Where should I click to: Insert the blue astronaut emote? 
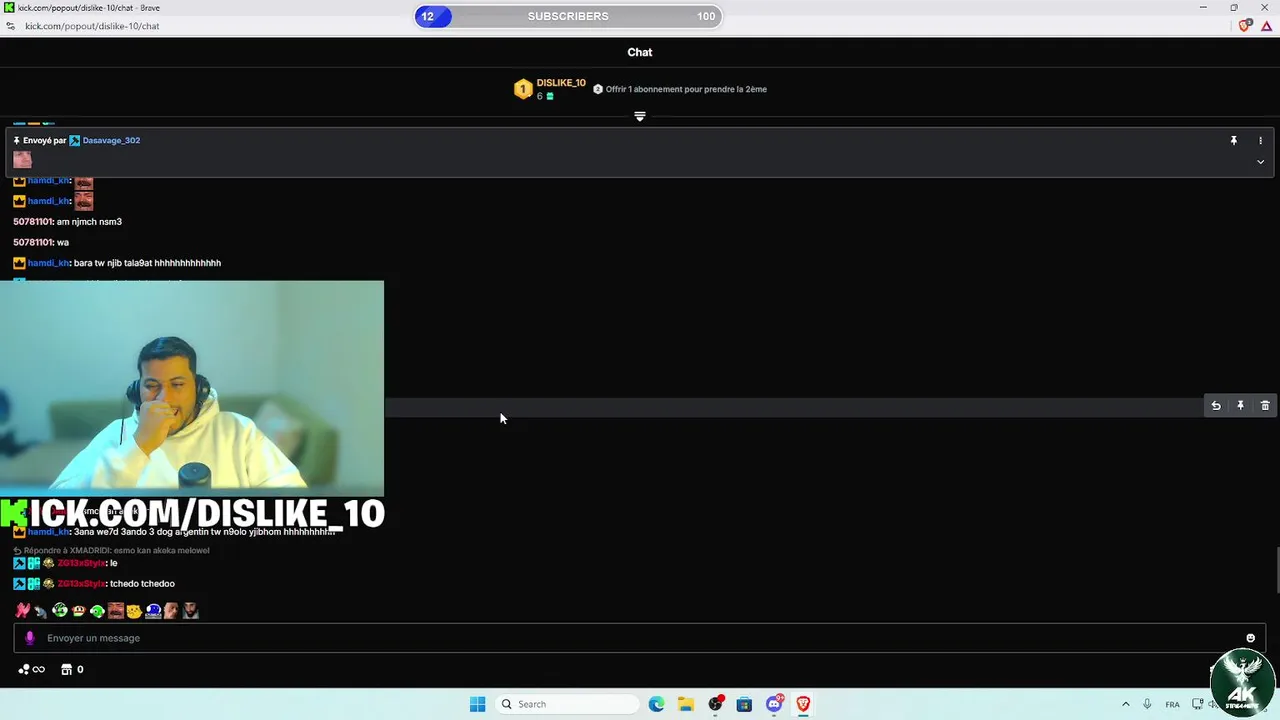pos(153,611)
